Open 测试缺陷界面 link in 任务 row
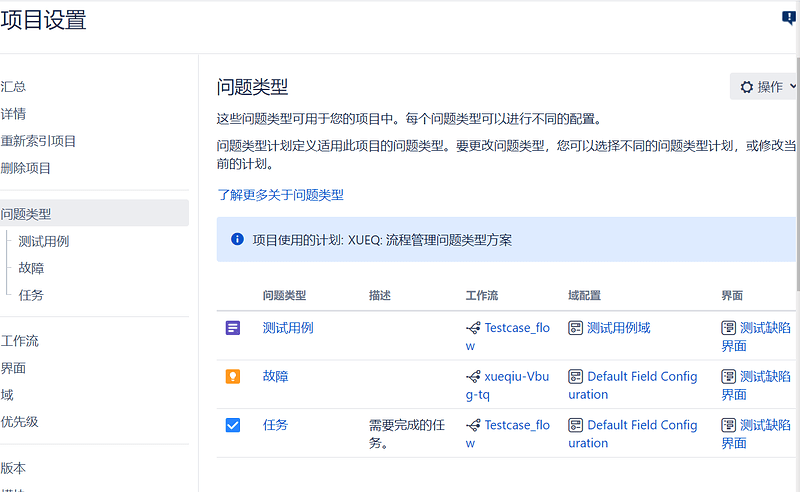Screen dimensions: 800x492 coord(757,434)
